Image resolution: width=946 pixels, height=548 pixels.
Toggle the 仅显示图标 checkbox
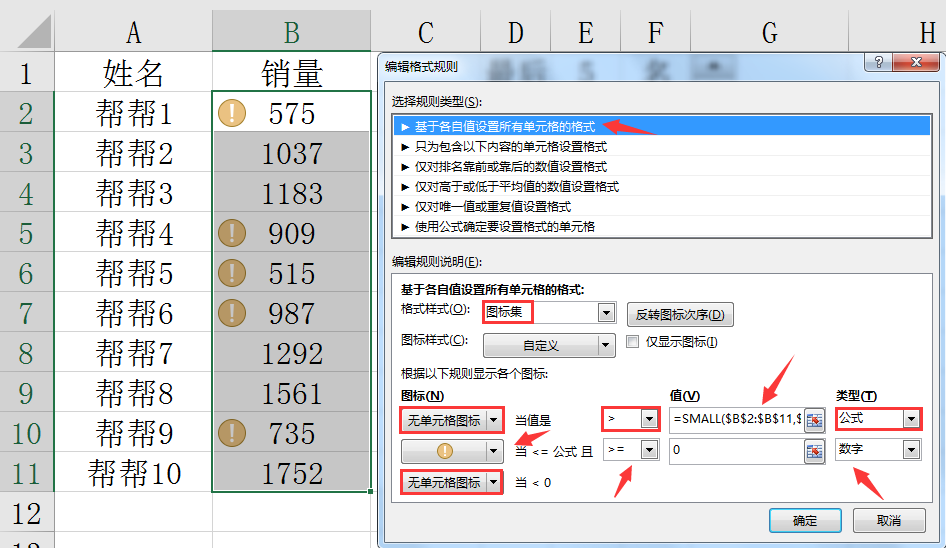(x=632, y=342)
